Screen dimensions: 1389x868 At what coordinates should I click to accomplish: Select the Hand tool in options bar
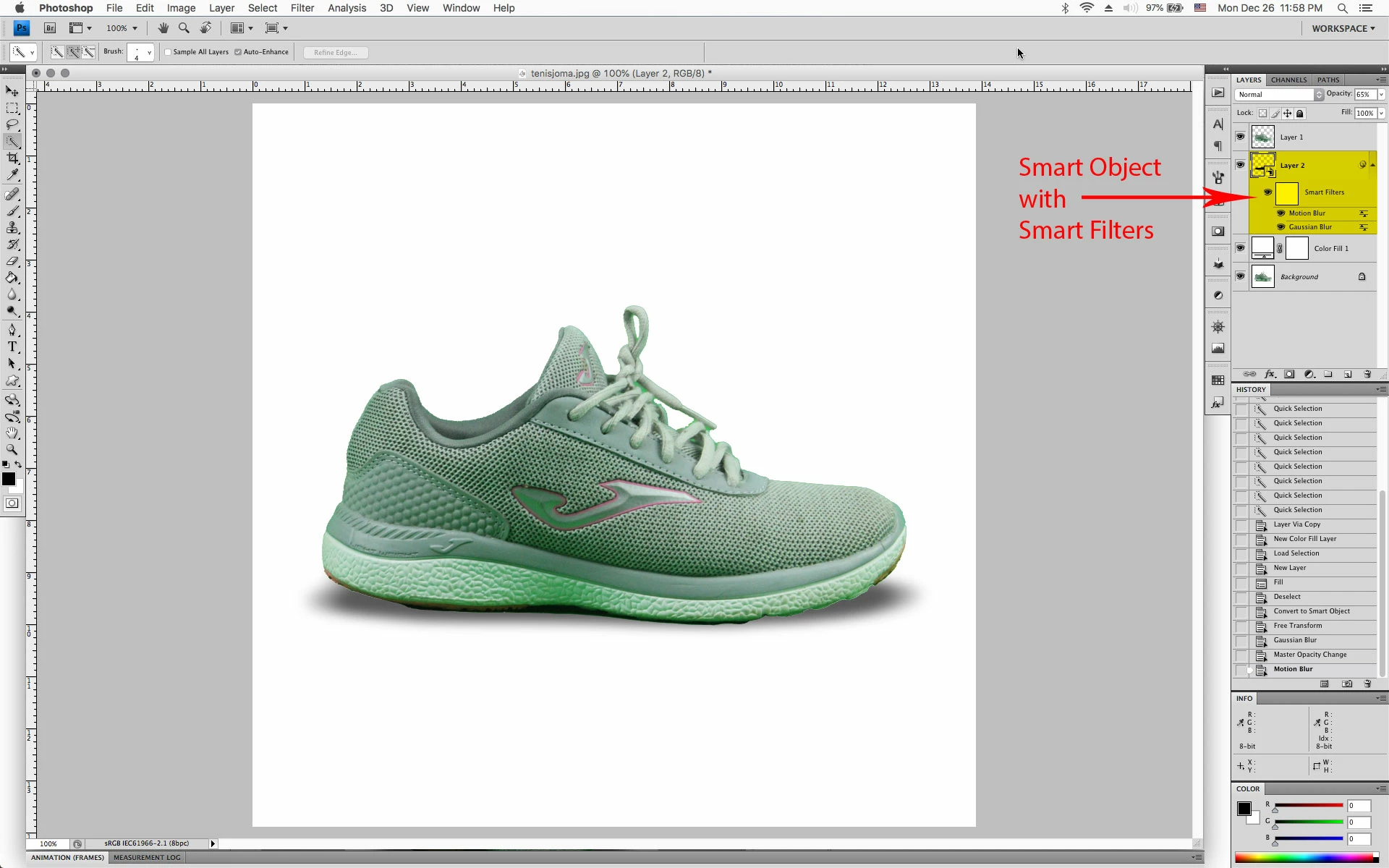tap(163, 28)
